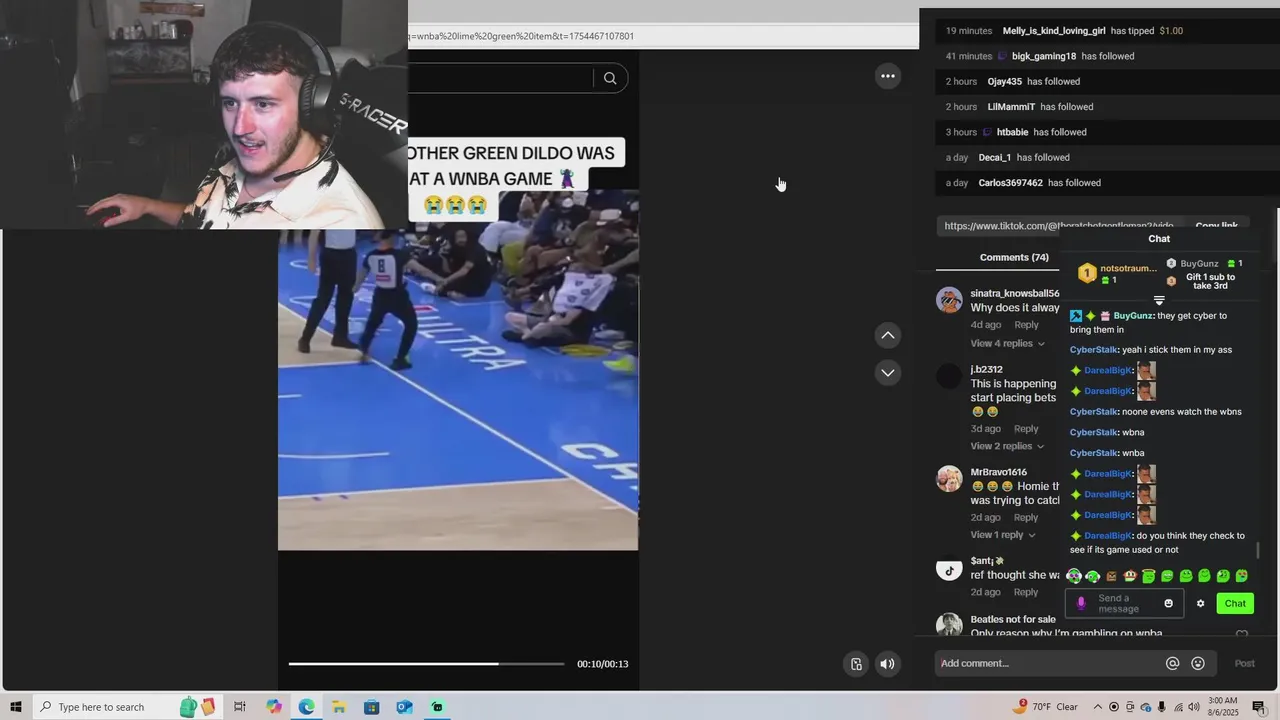Open File Explorer from taskbar

(x=339, y=707)
